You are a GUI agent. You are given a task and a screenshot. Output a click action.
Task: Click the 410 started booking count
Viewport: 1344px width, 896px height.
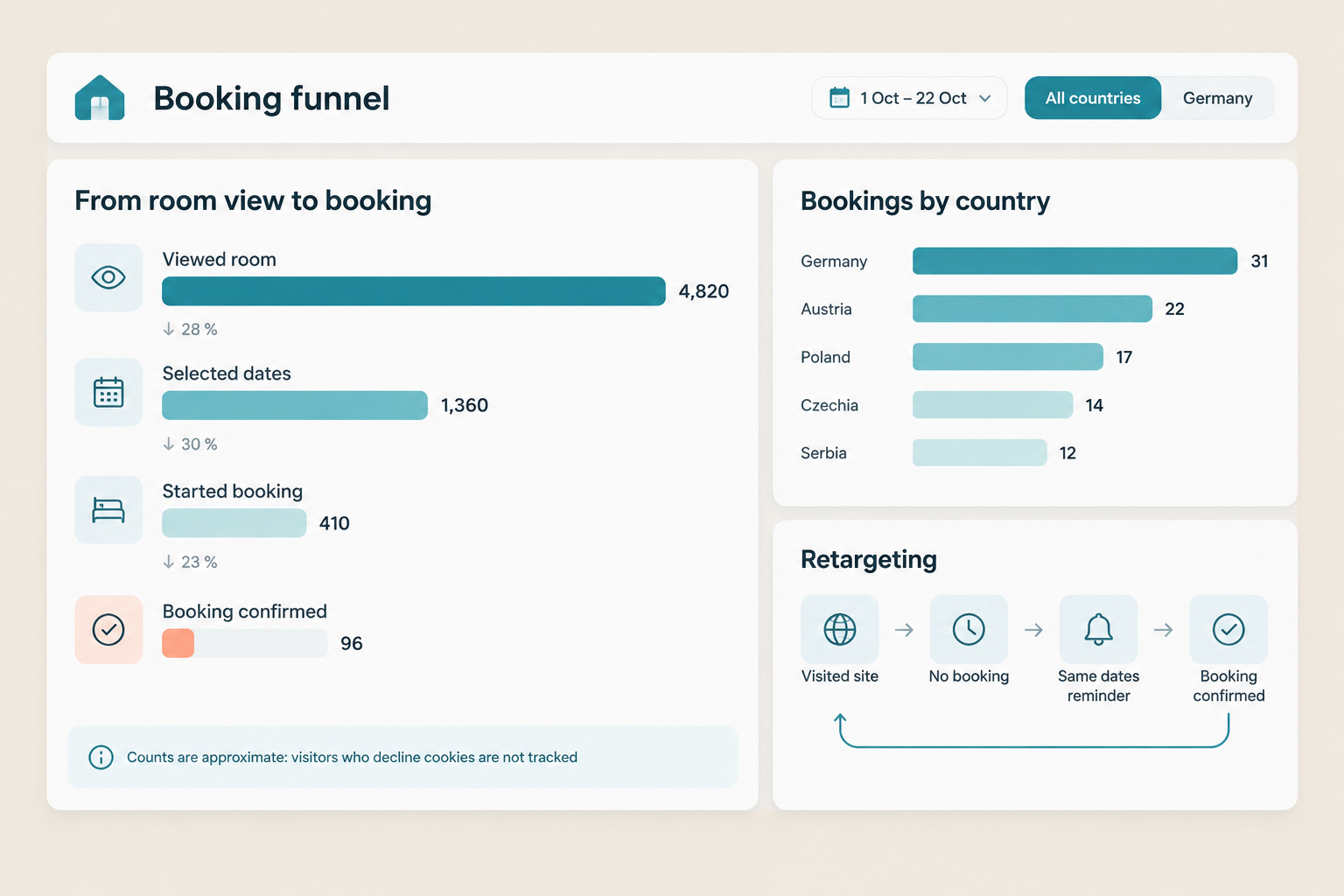point(334,523)
